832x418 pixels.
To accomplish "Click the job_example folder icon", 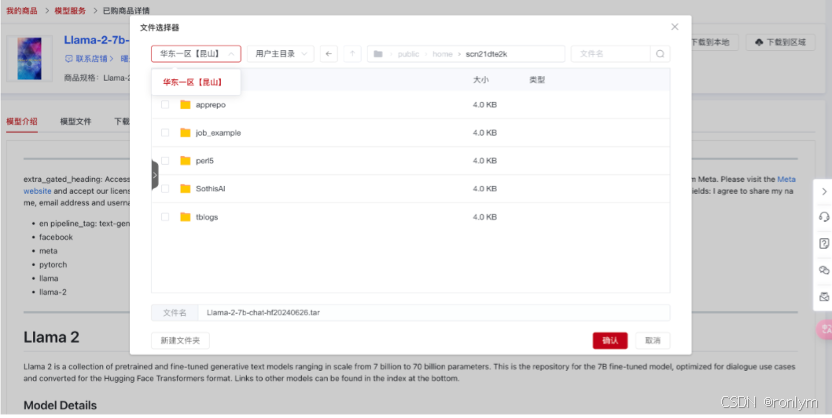I will [x=185, y=133].
